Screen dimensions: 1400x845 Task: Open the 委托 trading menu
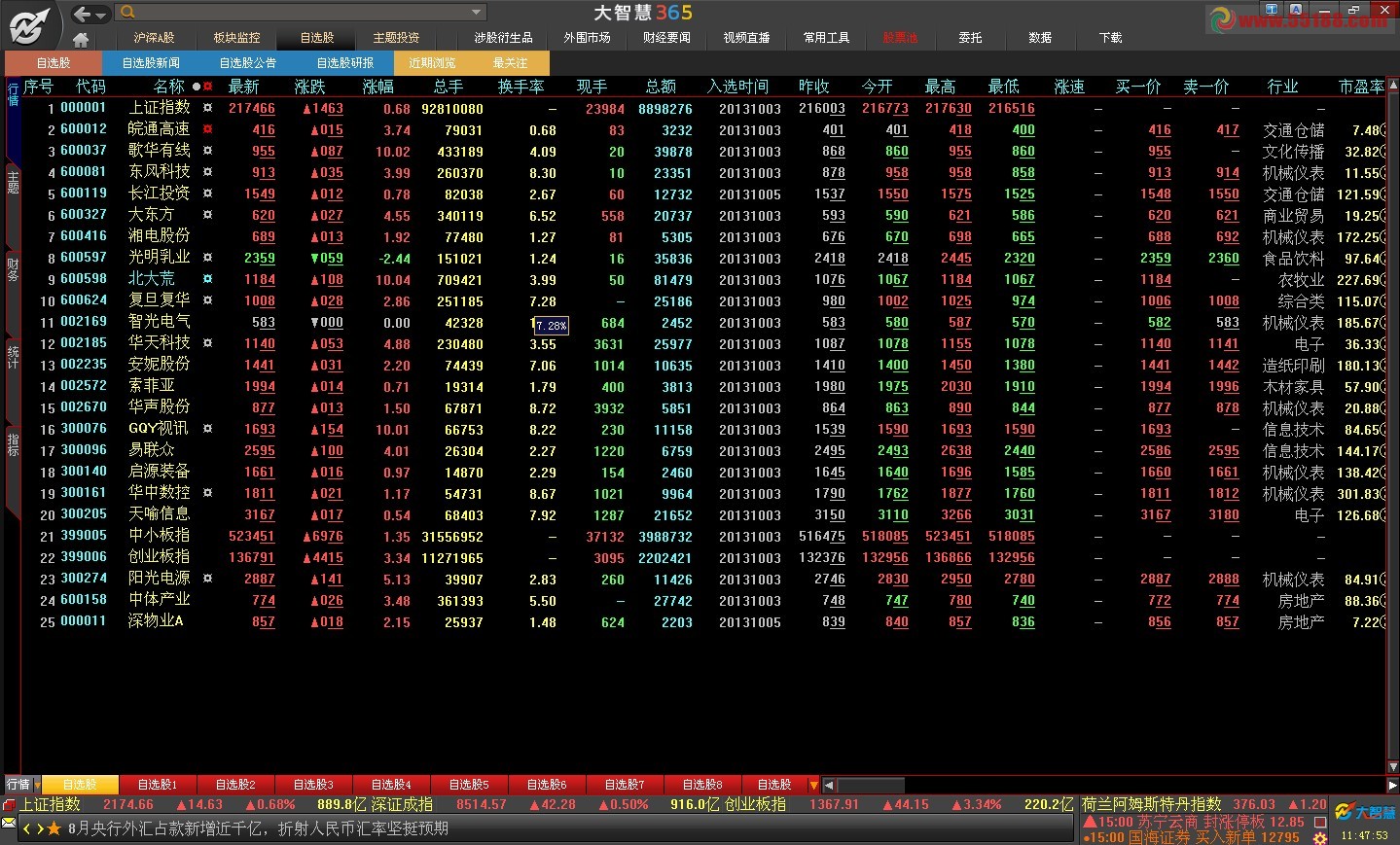click(x=970, y=38)
